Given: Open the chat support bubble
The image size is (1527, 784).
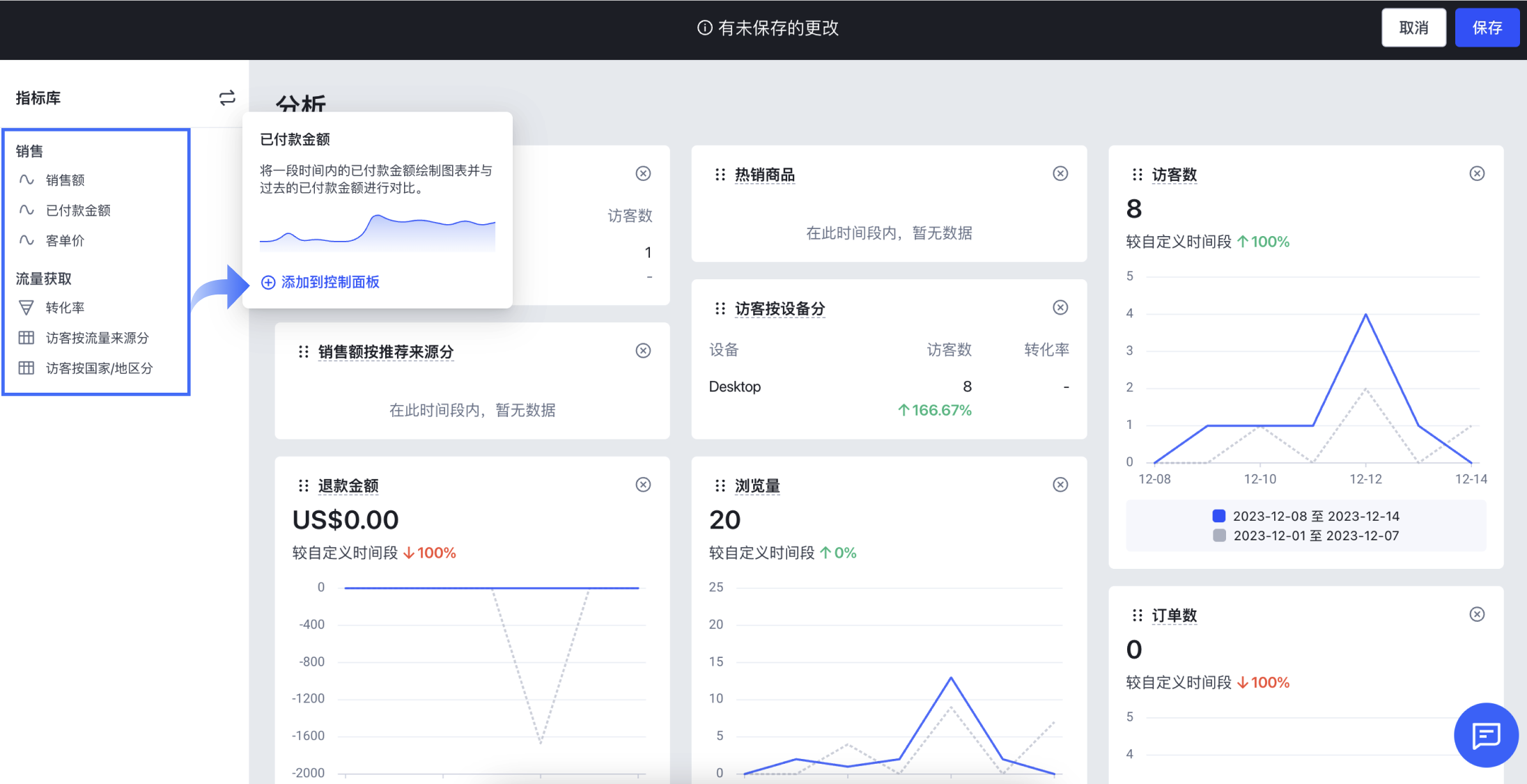Looking at the screenshot, I should click(1486, 735).
